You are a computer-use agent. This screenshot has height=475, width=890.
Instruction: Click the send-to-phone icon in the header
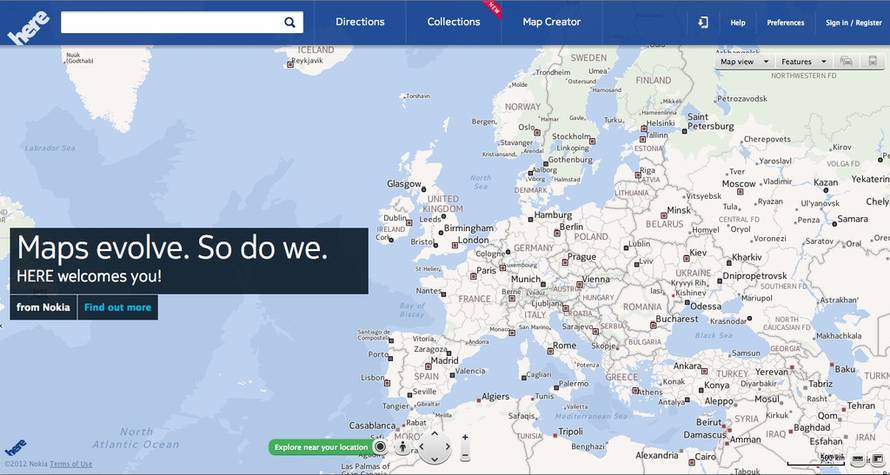(x=703, y=22)
